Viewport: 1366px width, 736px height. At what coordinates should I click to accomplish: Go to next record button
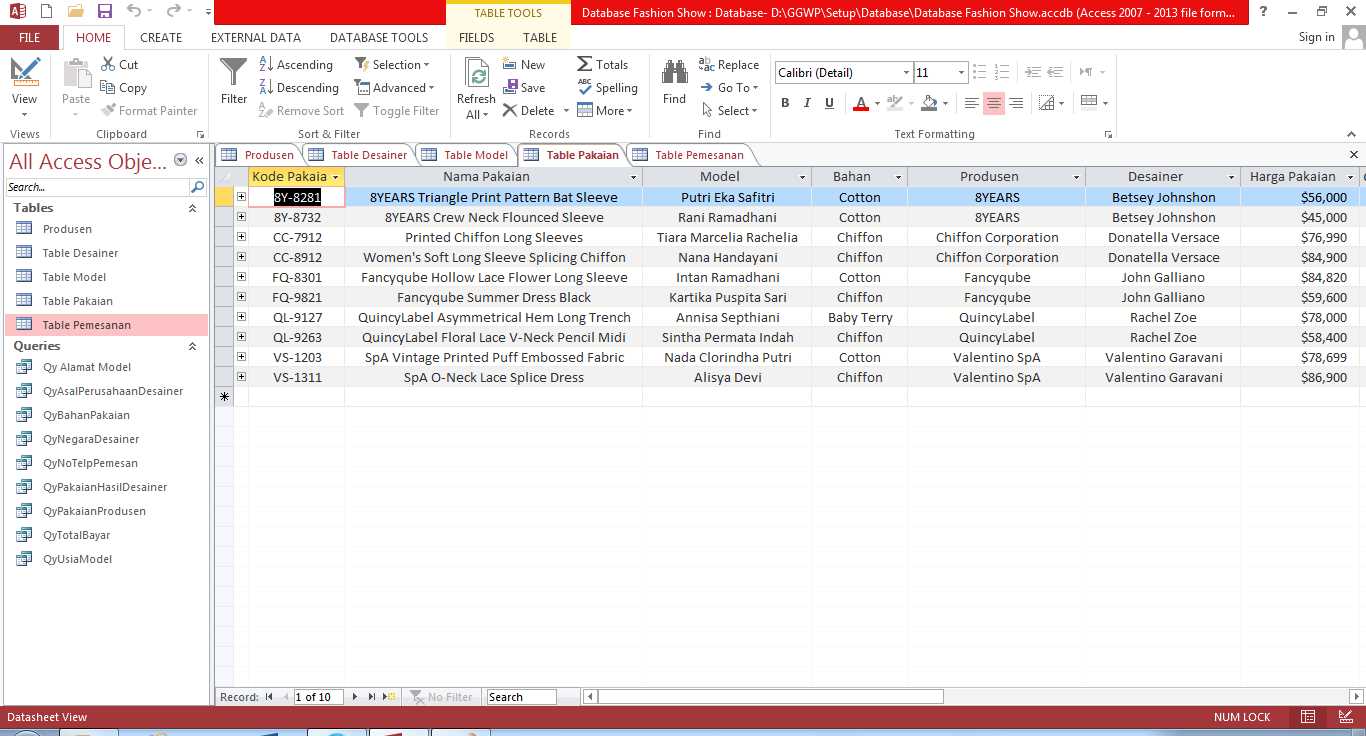(x=355, y=697)
